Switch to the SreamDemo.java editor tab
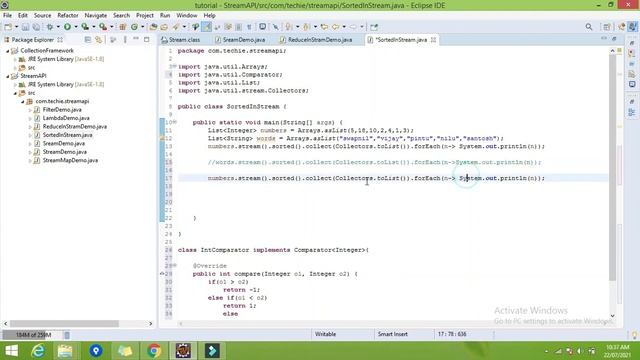Viewport: 640px width, 360px height. (240, 40)
